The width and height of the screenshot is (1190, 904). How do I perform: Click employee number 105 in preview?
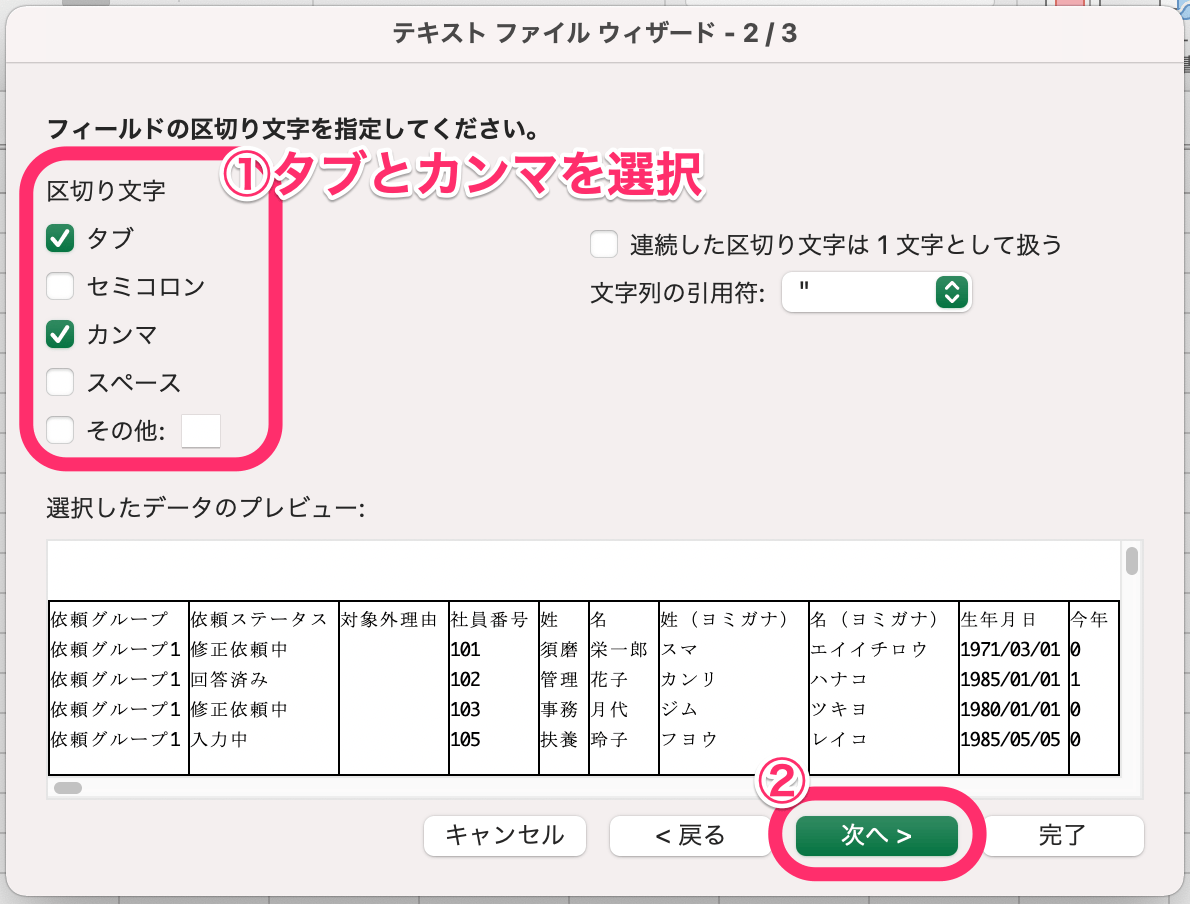pos(465,739)
